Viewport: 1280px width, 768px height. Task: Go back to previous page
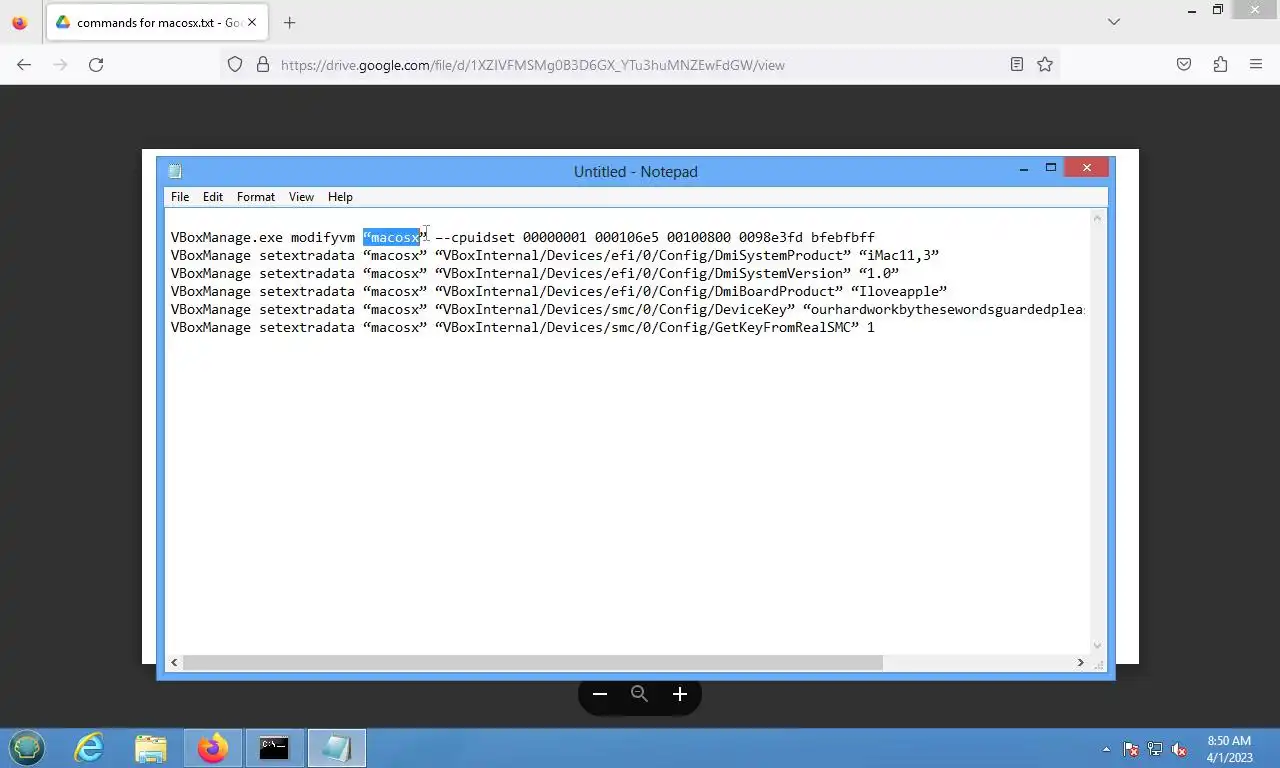point(24,65)
